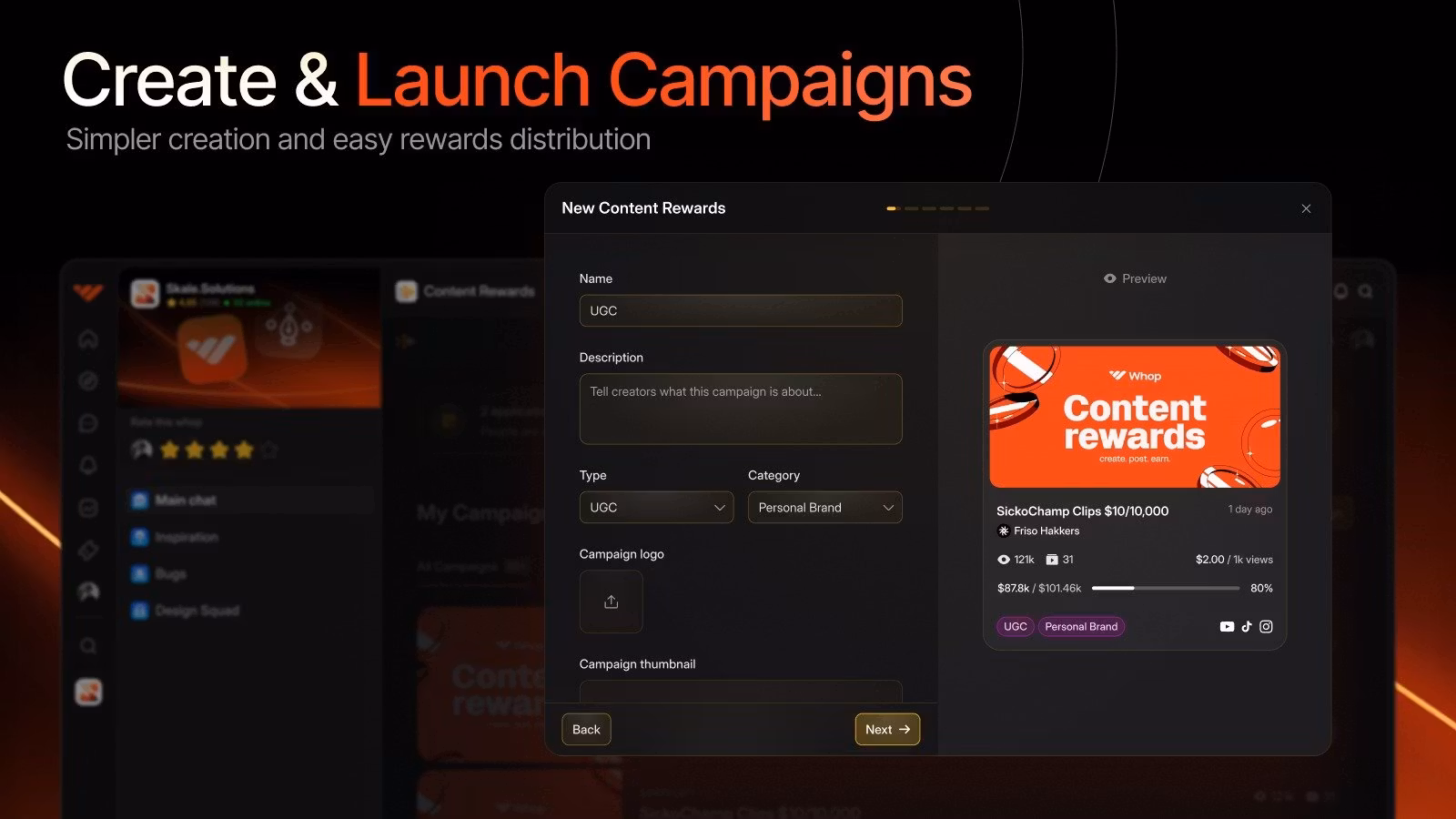The width and height of the screenshot is (1456, 819).
Task: Expand the Category dropdown showing Personal Brand
Action: [x=824, y=508]
